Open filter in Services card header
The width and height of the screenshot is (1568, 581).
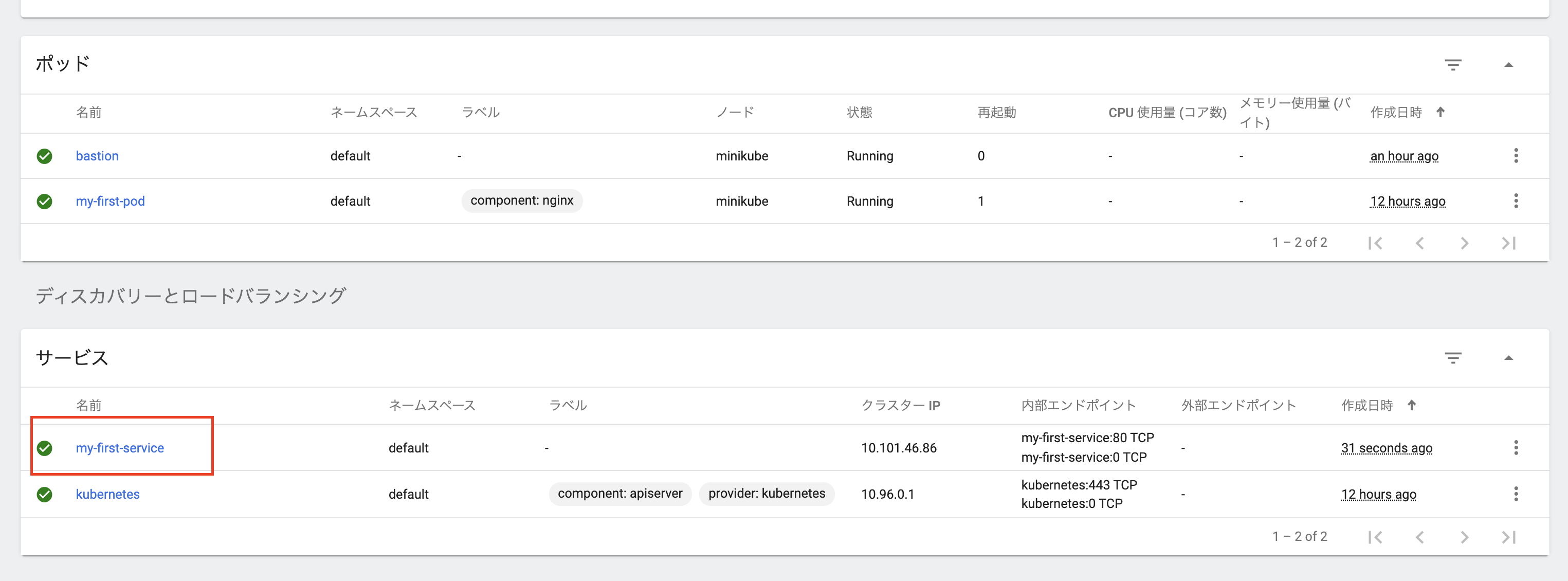click(x=1453, y=358)
